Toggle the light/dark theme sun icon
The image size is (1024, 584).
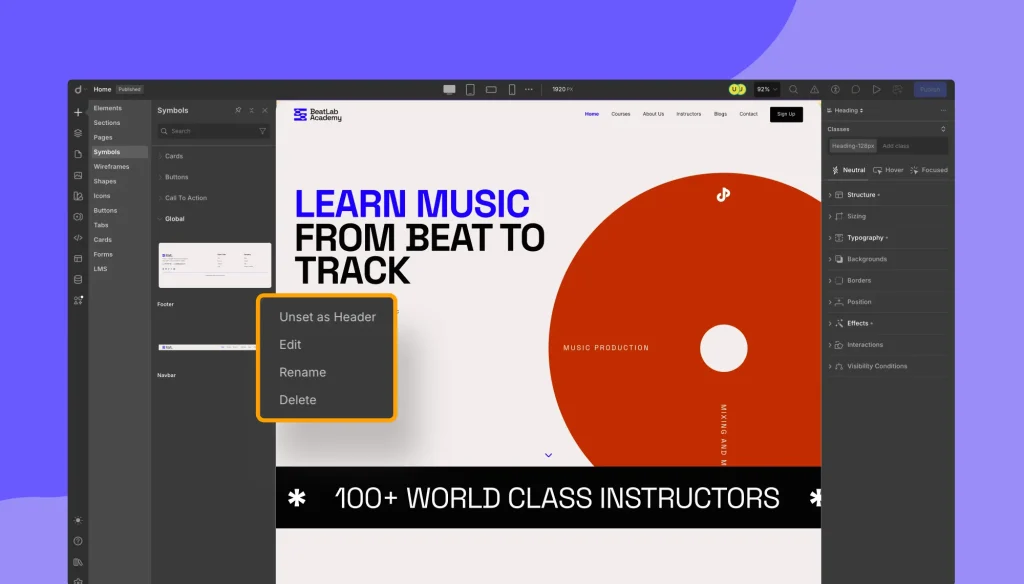78,520
